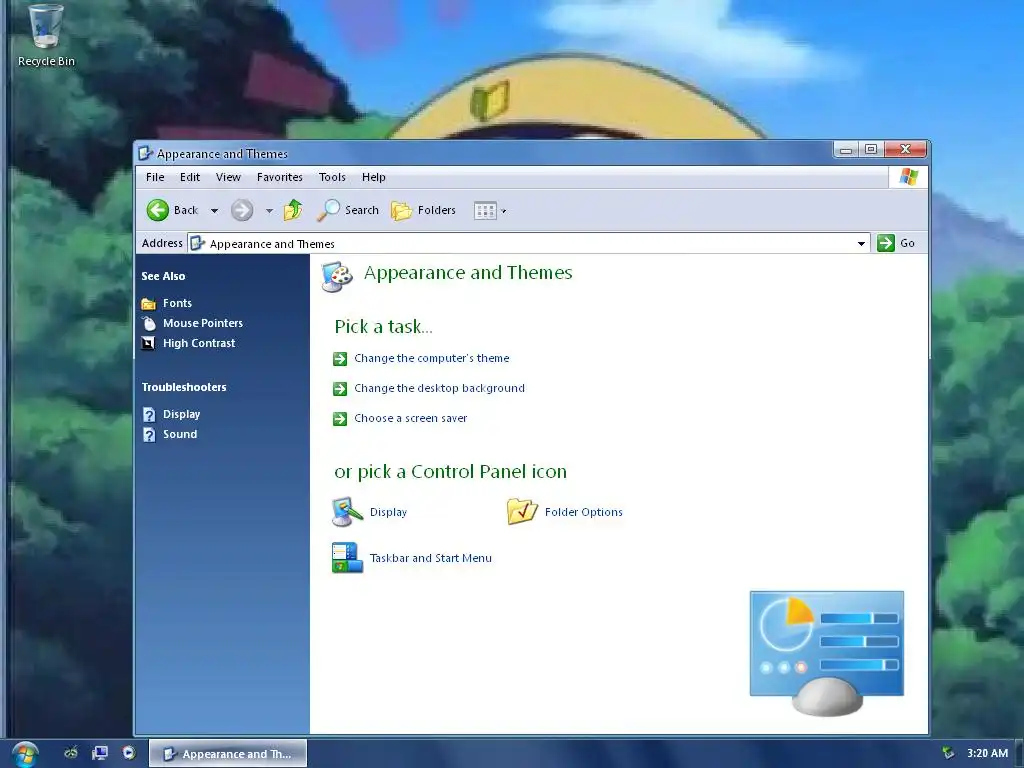The image size is (1024, 768).
Task: Toggle the Folders pane icon
Action: pos(402,210)
